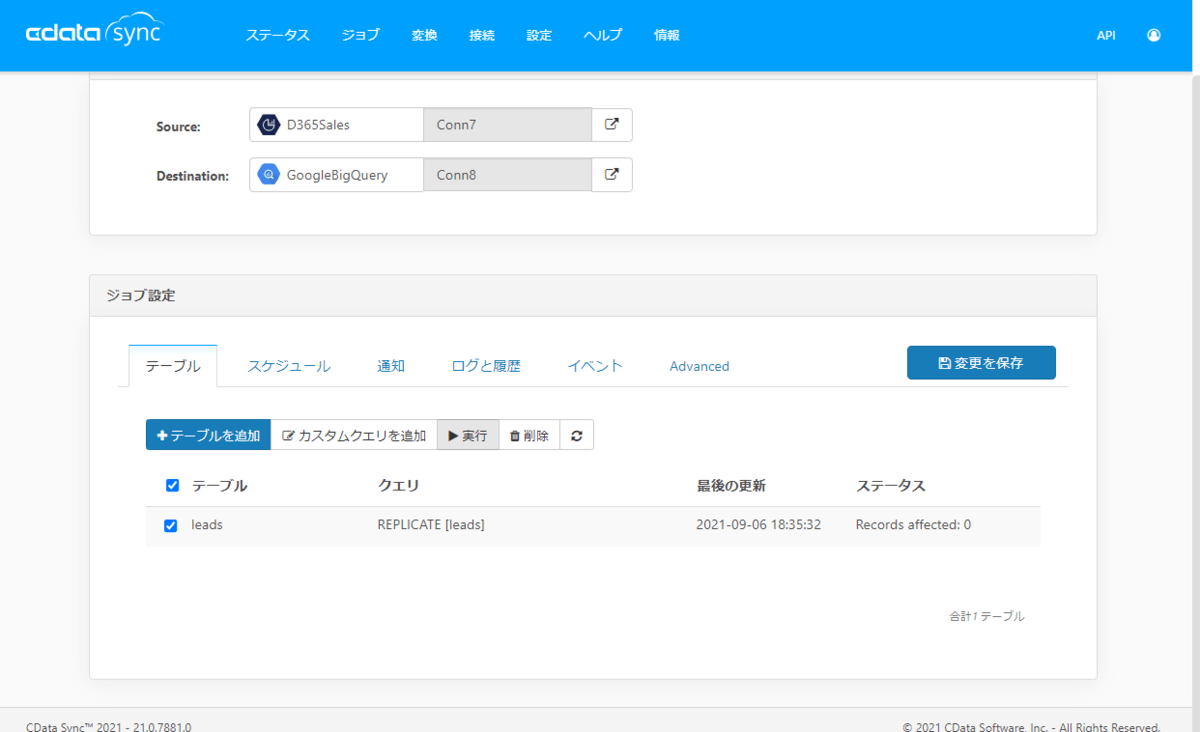Click カスタムクエリを追加 button
Viewport: 1200px width, 732px height.
pos(354,435)
